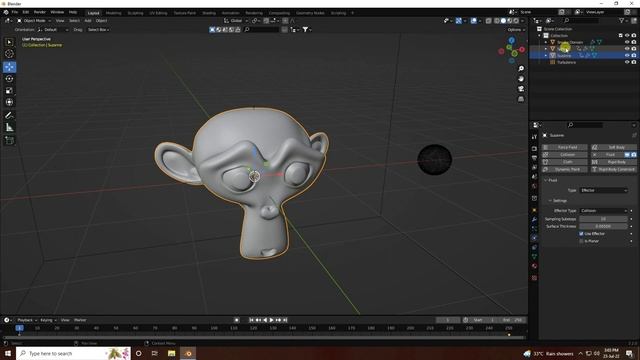Select the Add Cube tool
Image resolution: width=640 pixels, height=360 pixels.
click(x=9, y=140)
